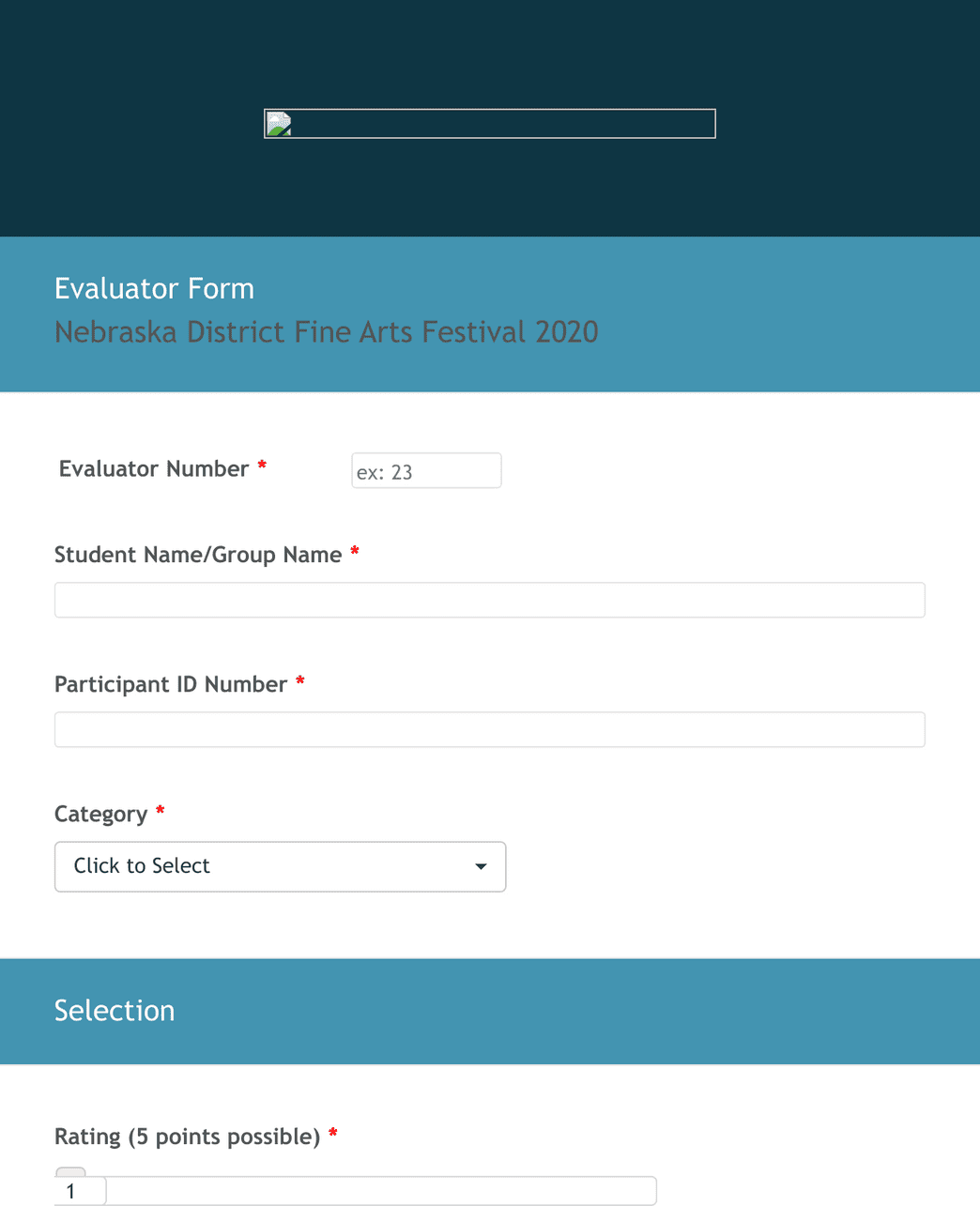The height and width of the screenshot is (1206, 980).
Task: Click the Evaluator Form heading
Action: (x=155, y=289)
